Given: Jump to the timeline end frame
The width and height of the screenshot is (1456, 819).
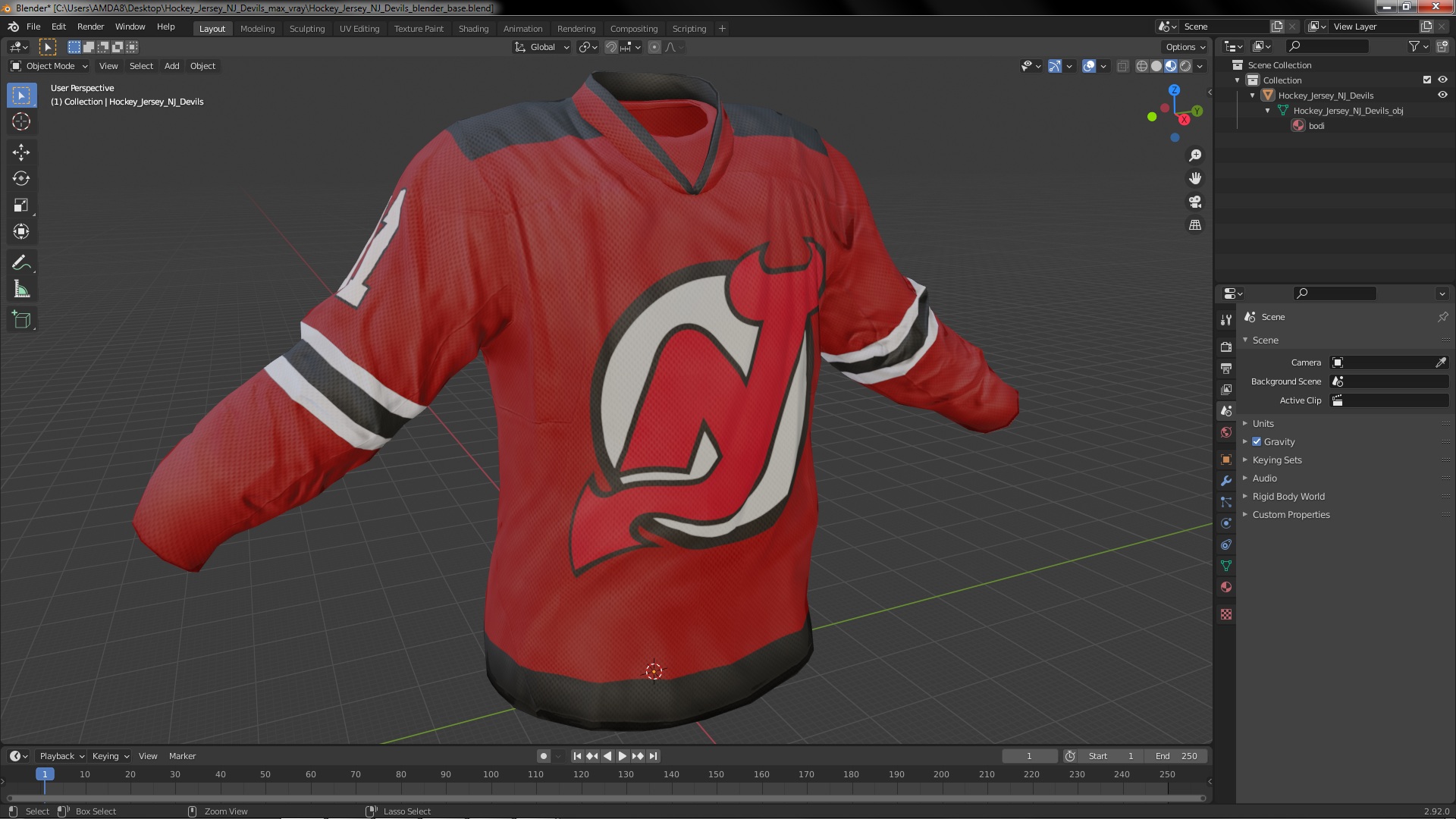Looking at the screenshot, I should (x=653, y=756).
